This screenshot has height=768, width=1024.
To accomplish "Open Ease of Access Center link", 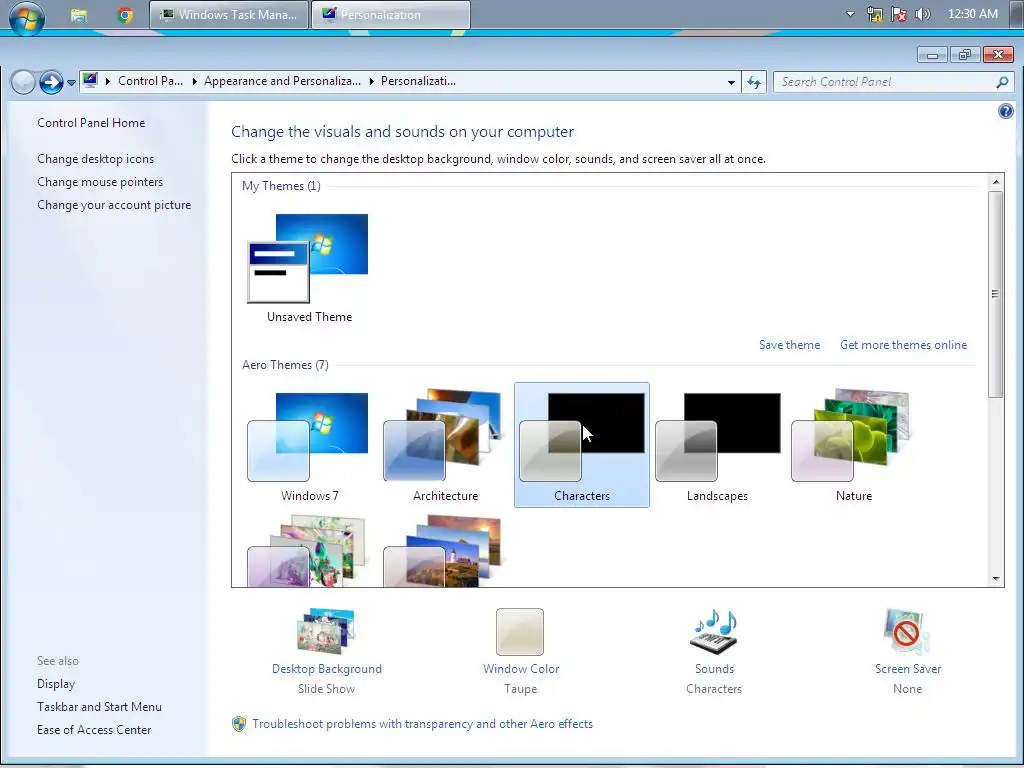I will (x=94, y=729).
